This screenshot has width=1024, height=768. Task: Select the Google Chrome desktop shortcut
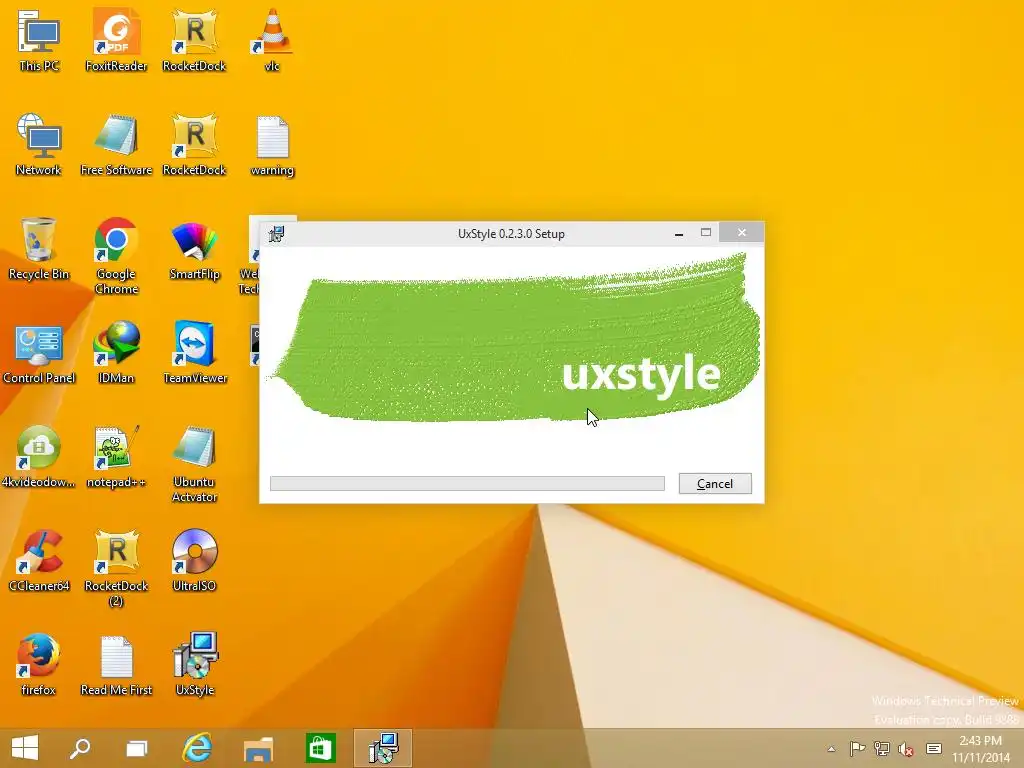pyautogui.click(x=116, y=256)
